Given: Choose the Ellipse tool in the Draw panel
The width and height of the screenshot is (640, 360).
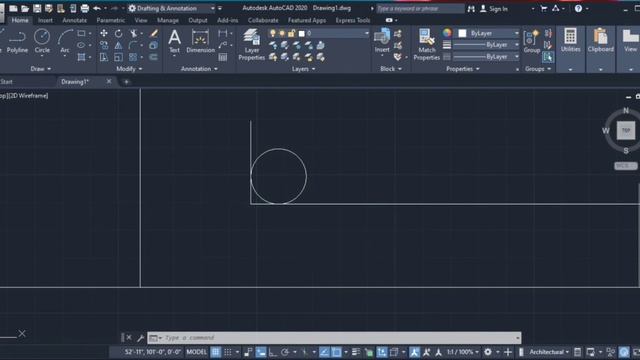Looking at the screenshot, I should (81, 45).
